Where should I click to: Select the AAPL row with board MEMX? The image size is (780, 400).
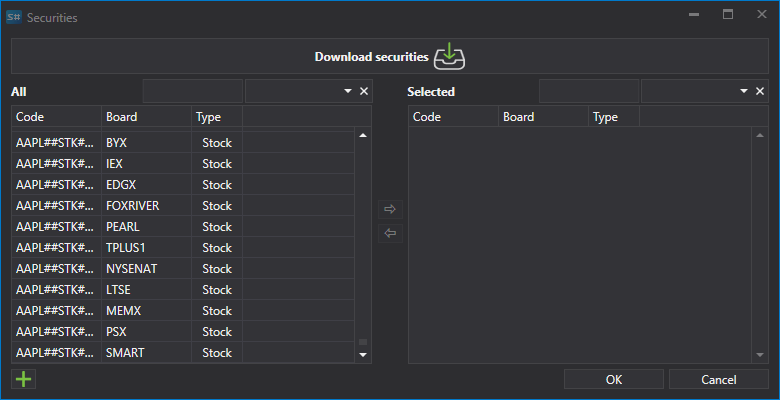coord(183,310)
